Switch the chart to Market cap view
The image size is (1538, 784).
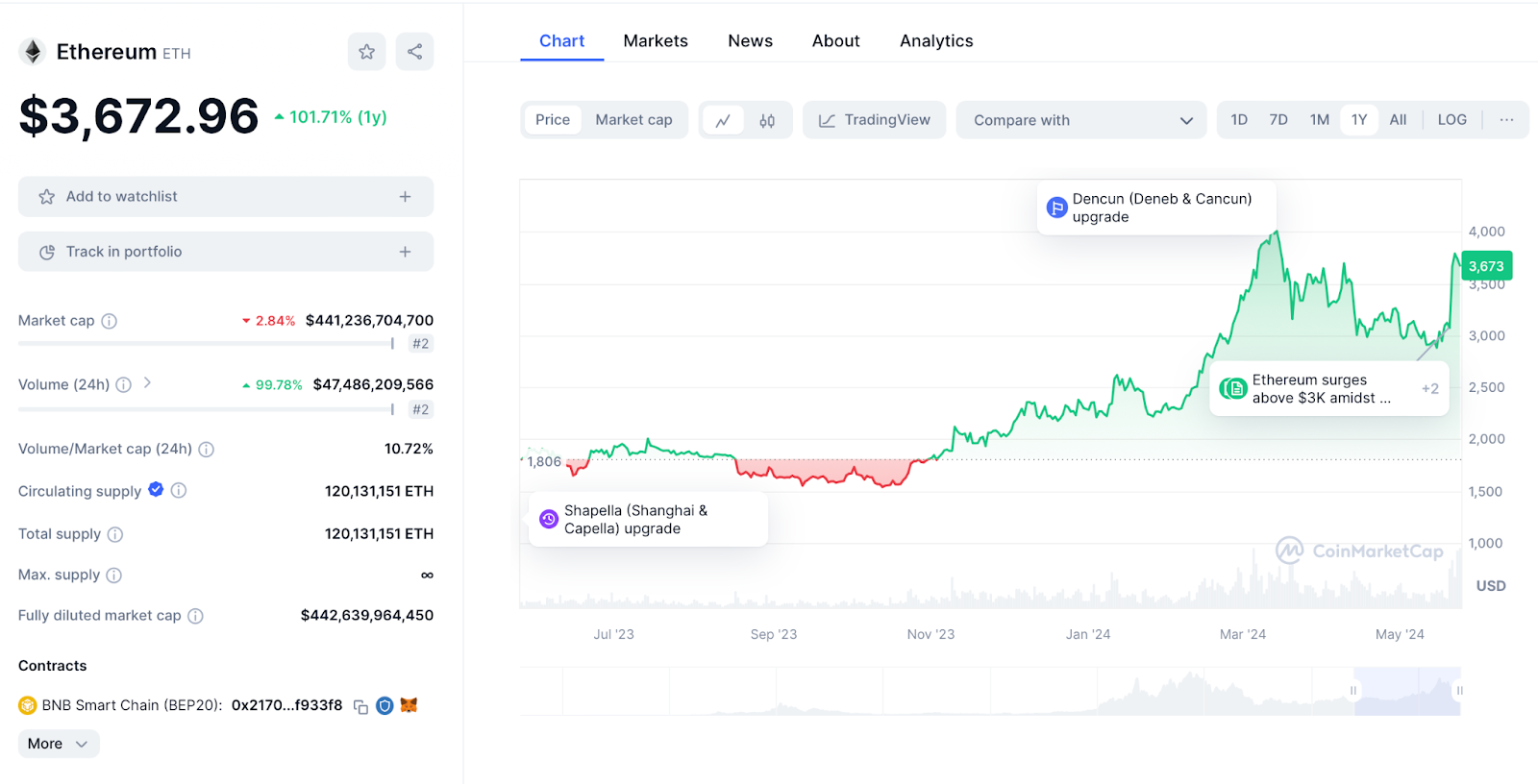633,120
